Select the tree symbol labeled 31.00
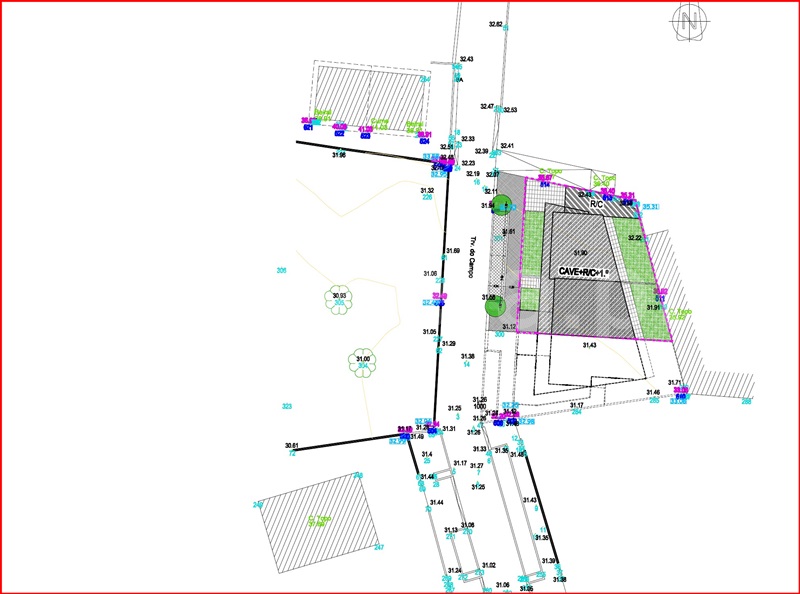 [362, 363]
